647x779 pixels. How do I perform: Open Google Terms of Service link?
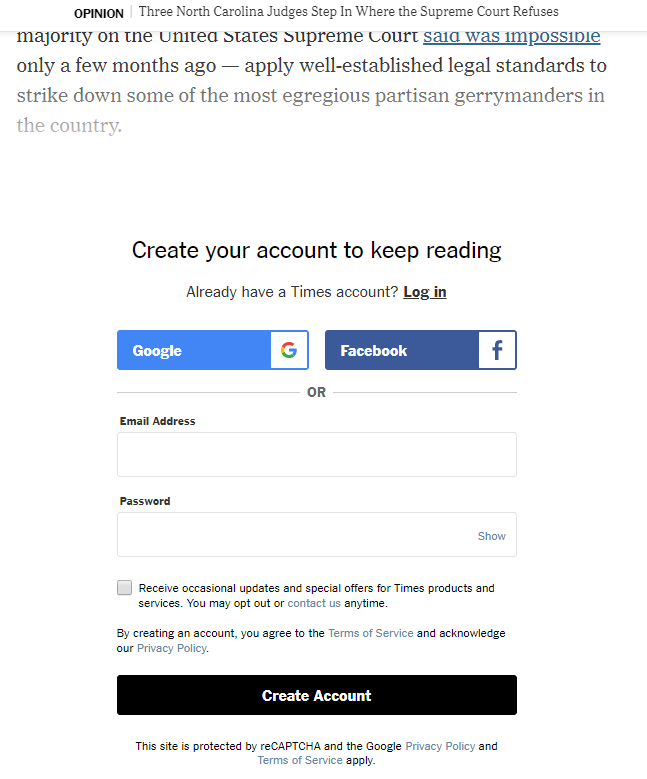pyautogui.click(x=300, y=760)
